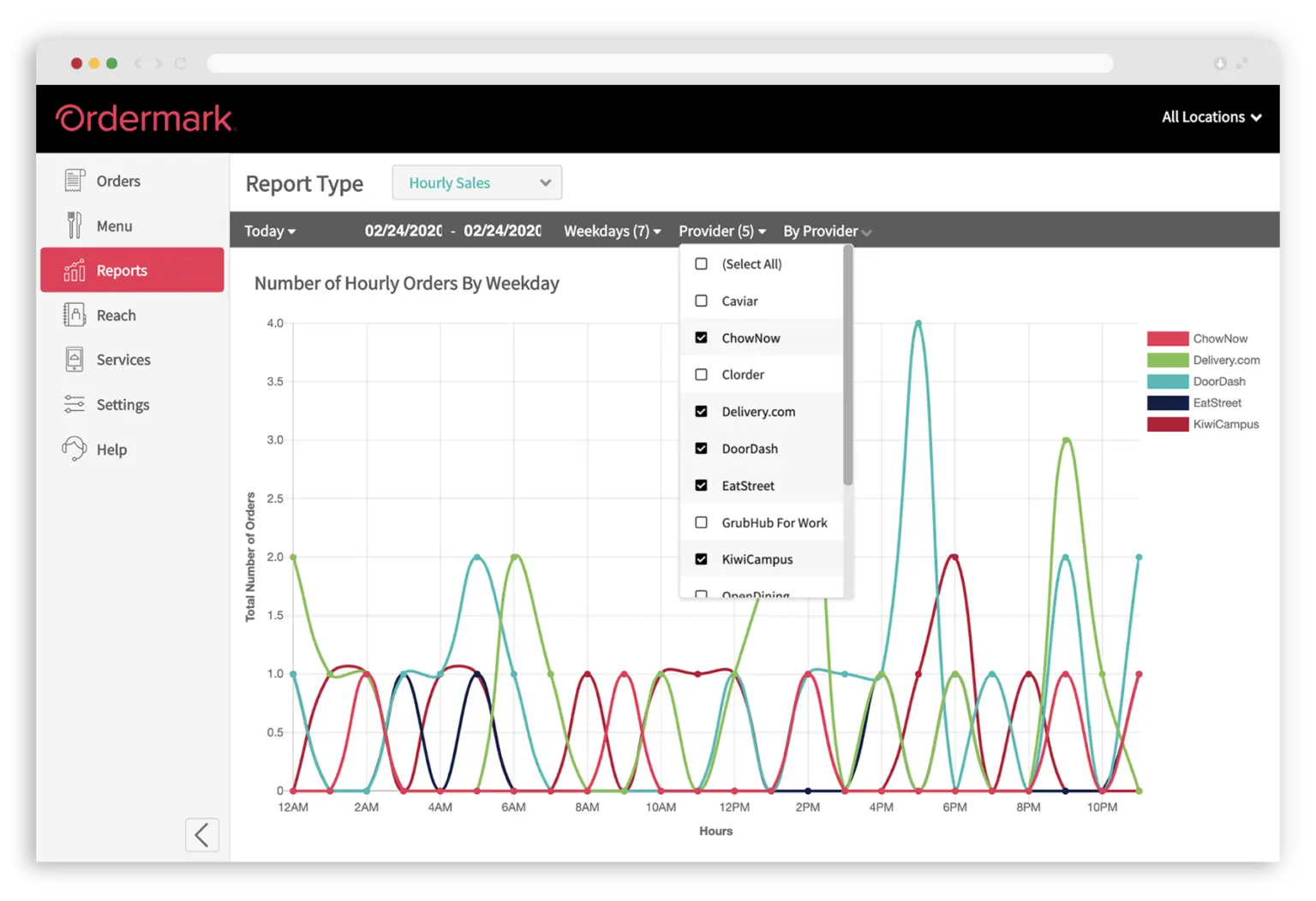The height and width of the screenshot is (901, 1316).
Task: Open the Hourly Sales report type dropdown
Action: 476,182
